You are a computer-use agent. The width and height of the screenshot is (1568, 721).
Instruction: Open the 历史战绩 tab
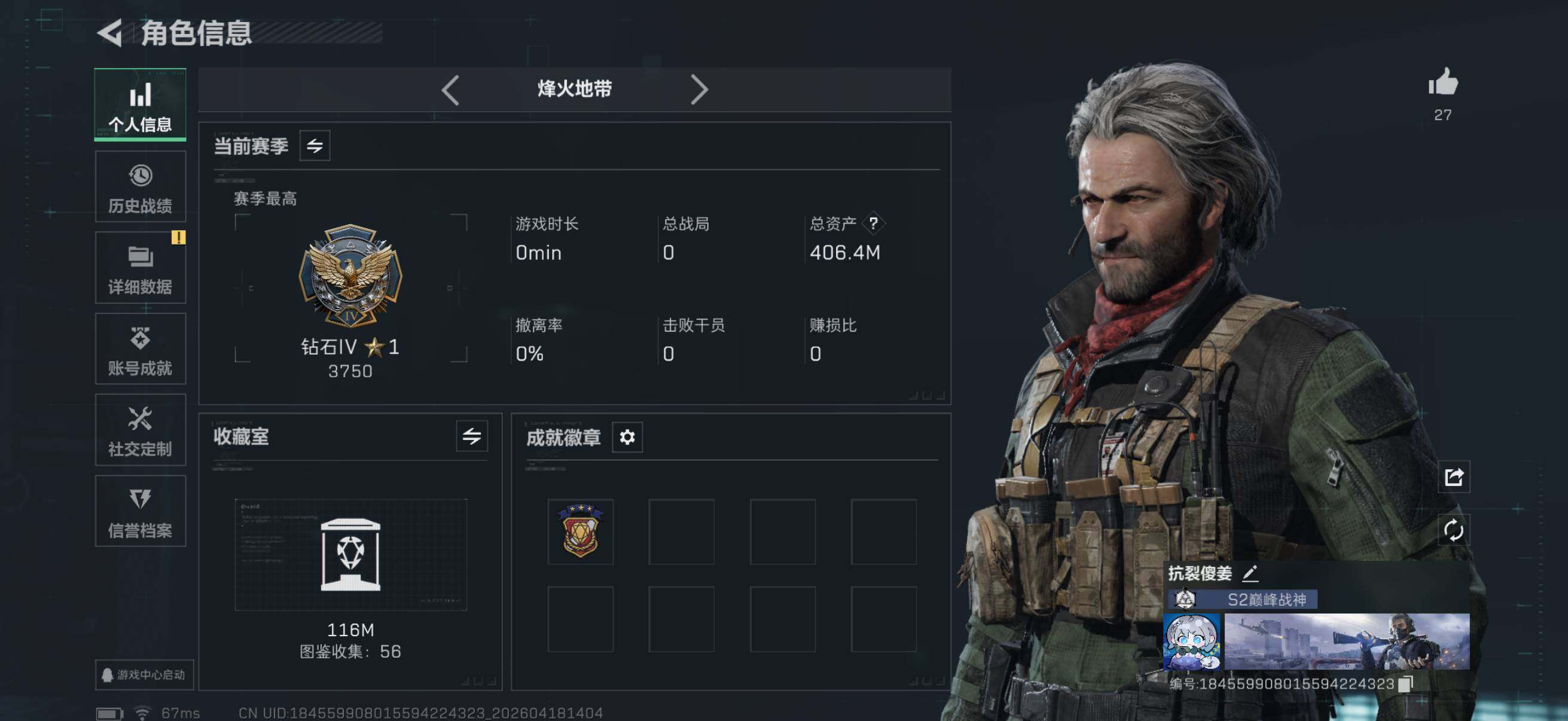tap(141, 187)
